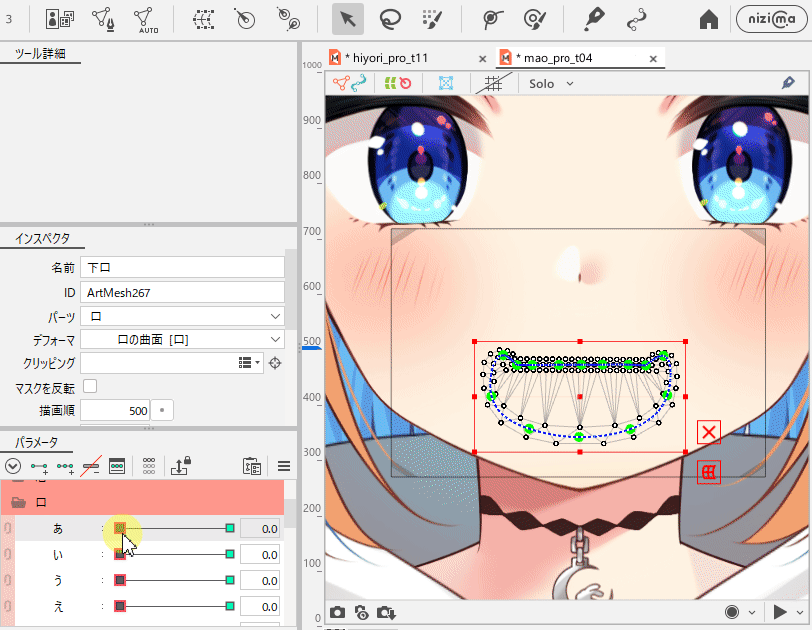812x630 pixels.
Task: Select the arrow selection tool
Action: pos(348,18)
